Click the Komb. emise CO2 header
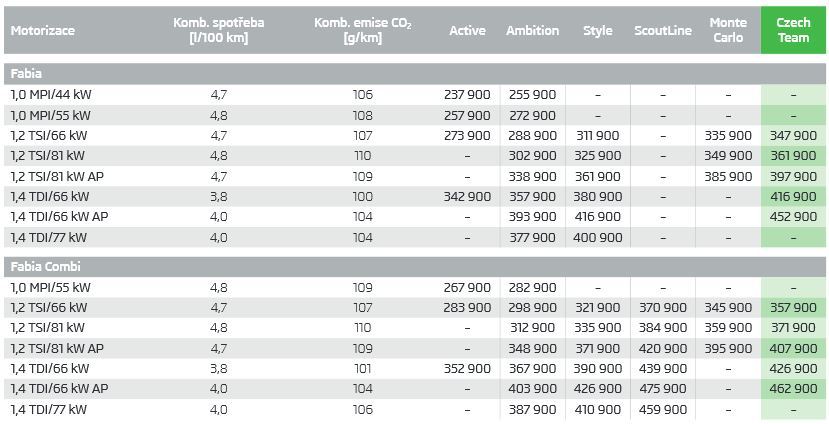The image size is (829, 424). coord(362,30)
